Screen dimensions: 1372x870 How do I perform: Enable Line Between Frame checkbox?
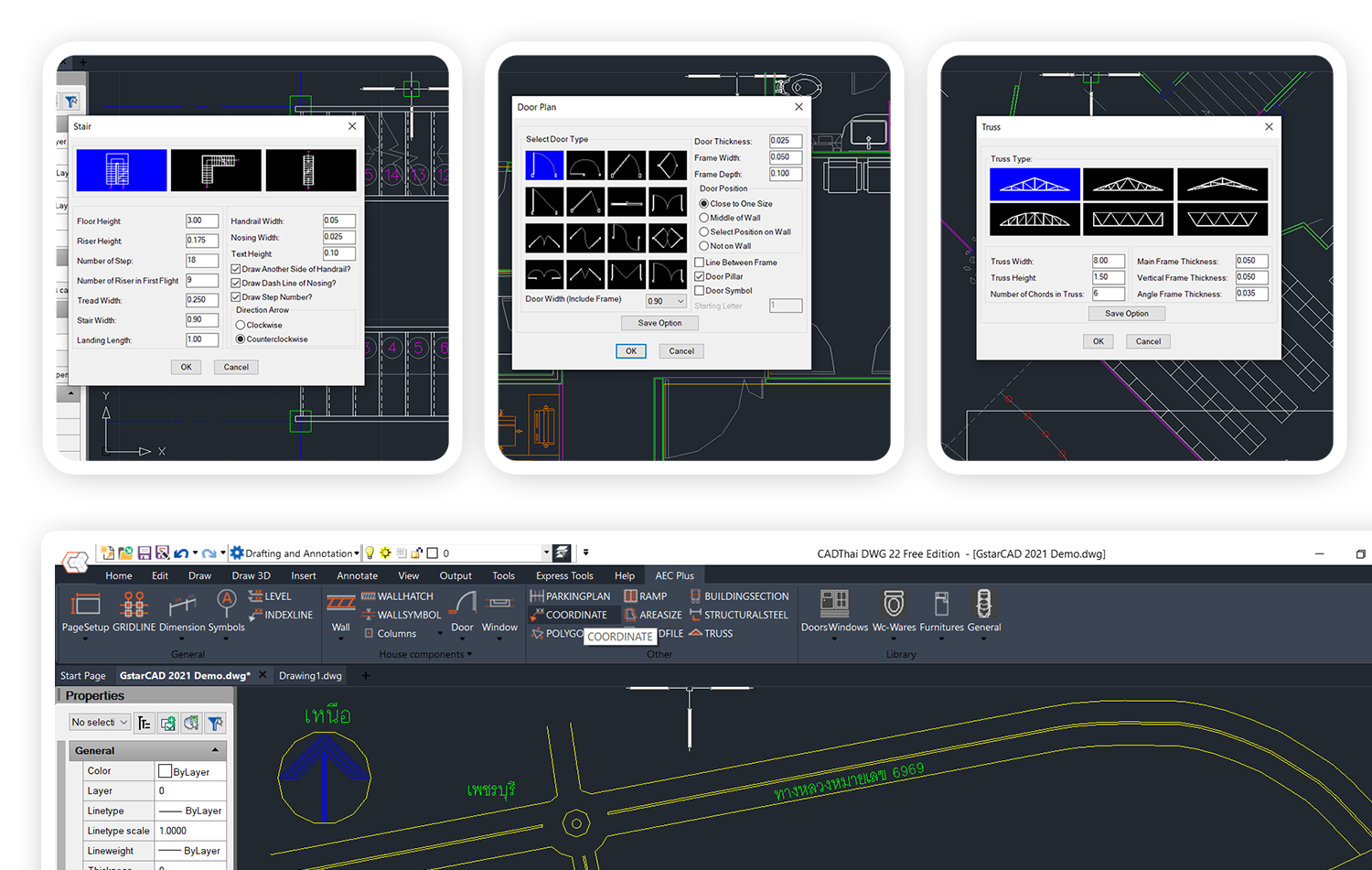tap(699, 263)
